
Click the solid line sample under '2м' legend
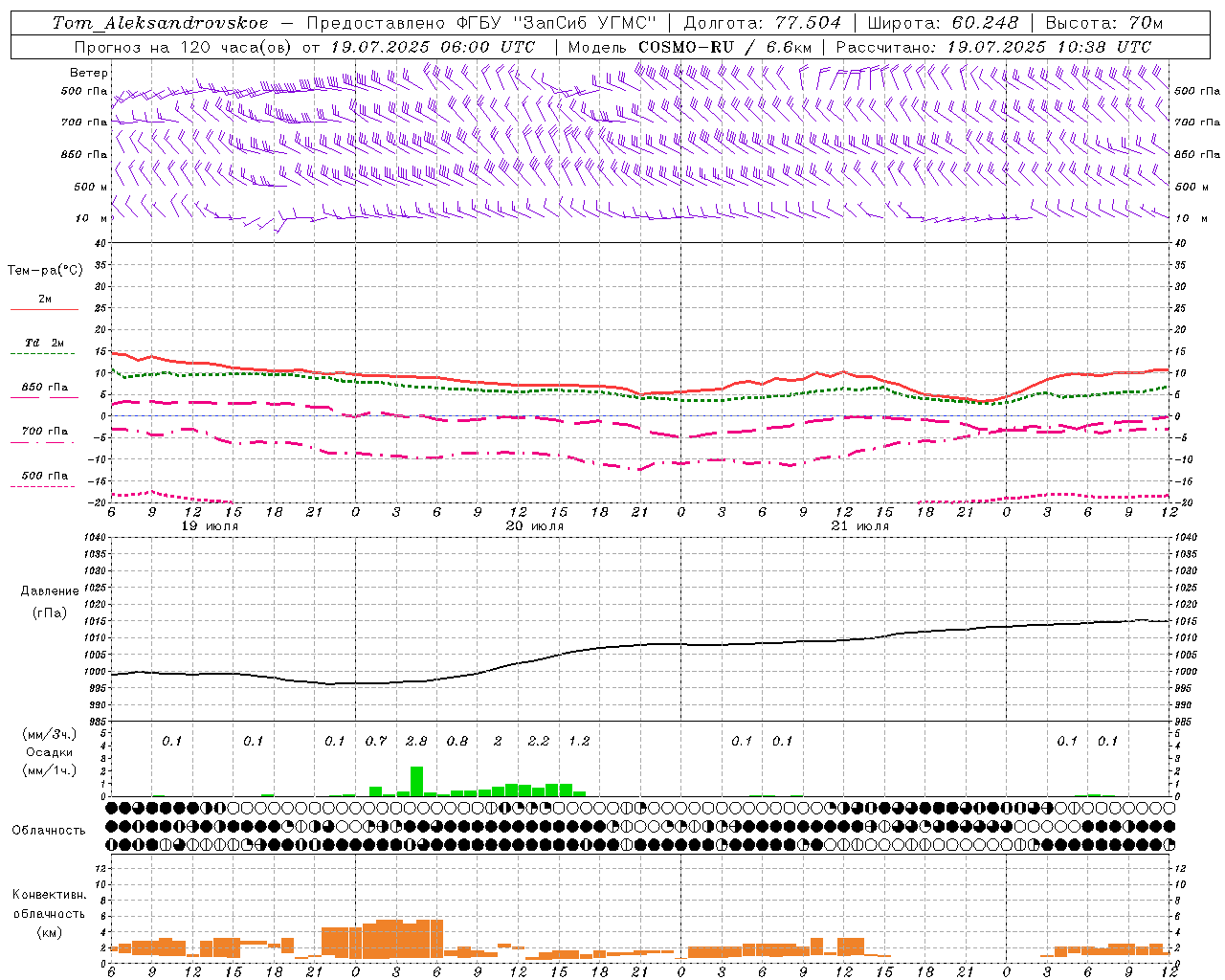[44, 309]
